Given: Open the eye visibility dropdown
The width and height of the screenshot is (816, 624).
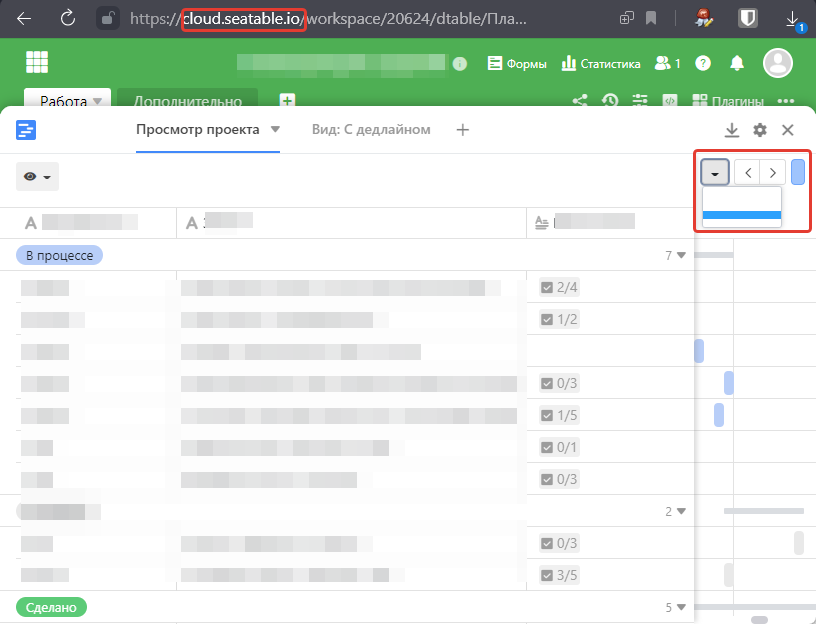Looking at the screenshot, I should [37, 177].
